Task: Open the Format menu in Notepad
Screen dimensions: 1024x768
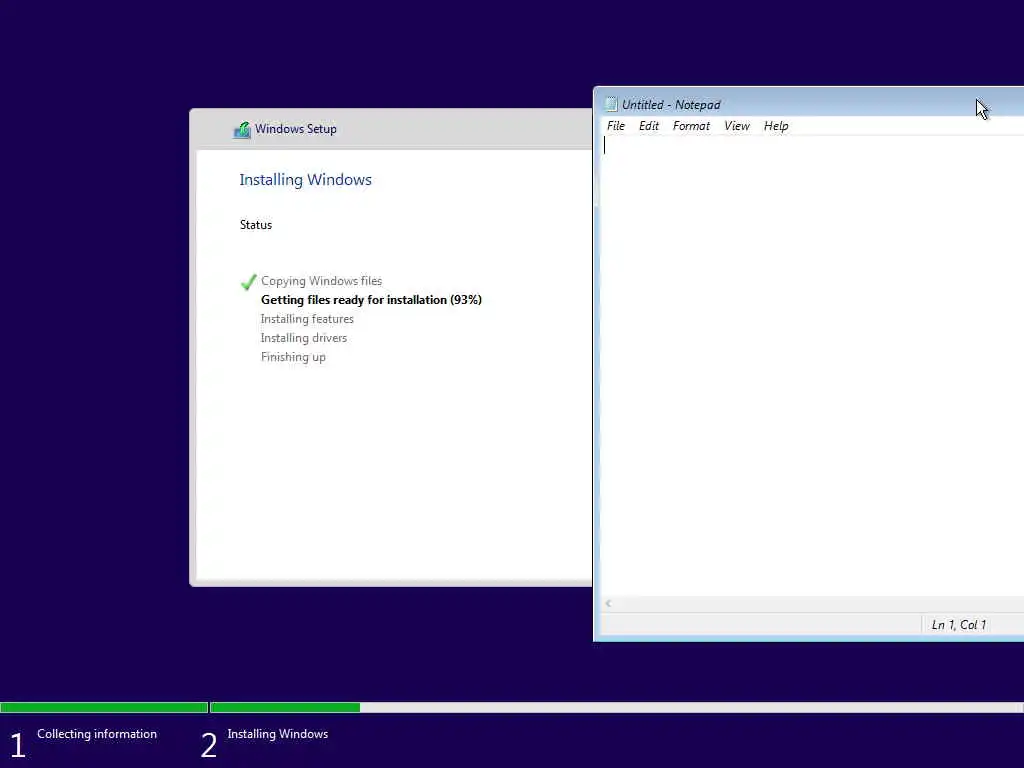Action: [691, 126]
